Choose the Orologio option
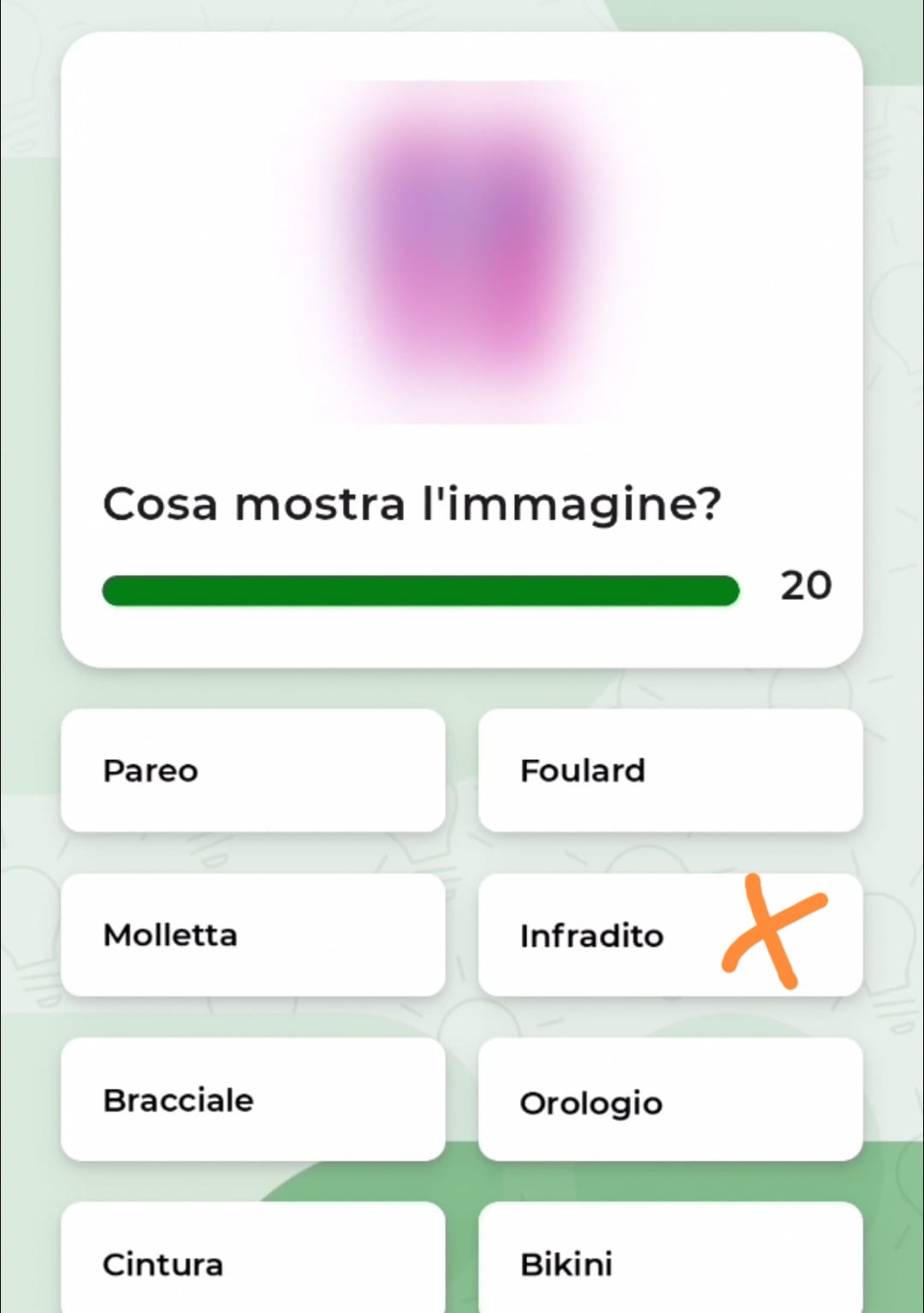924x1313 pixels. [670, 1100]
